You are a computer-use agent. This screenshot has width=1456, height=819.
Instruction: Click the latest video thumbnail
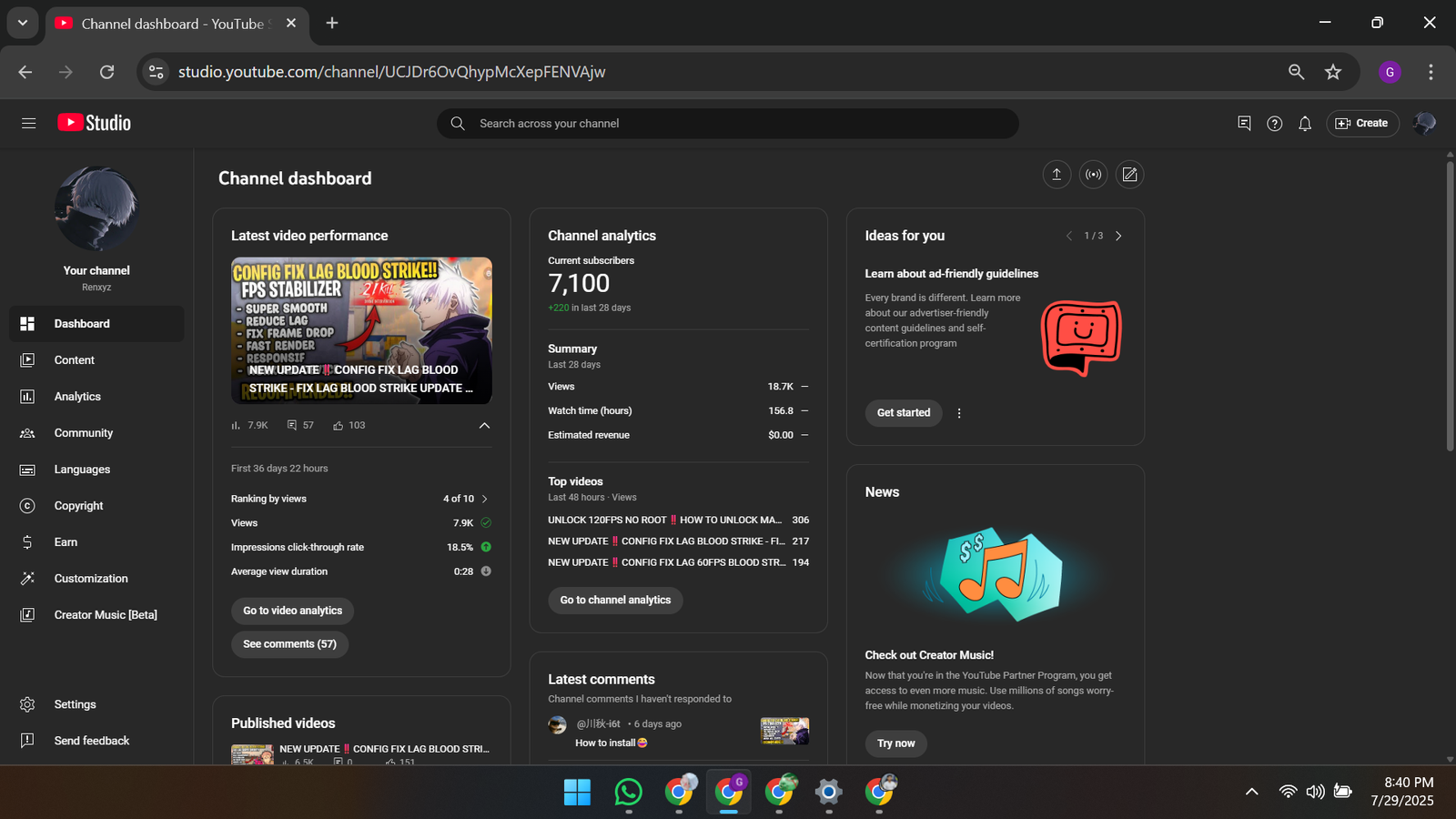tap(361, 330)
